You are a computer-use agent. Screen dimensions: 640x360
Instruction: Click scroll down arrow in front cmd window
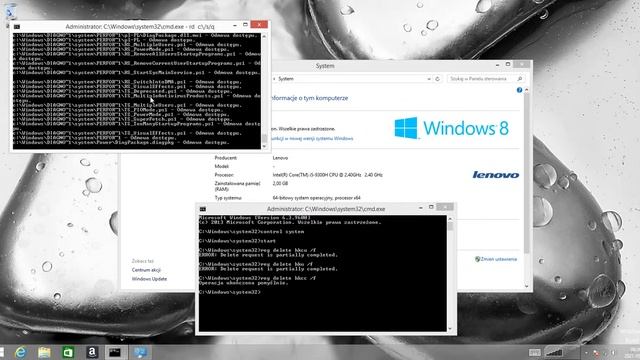(450, 329)
